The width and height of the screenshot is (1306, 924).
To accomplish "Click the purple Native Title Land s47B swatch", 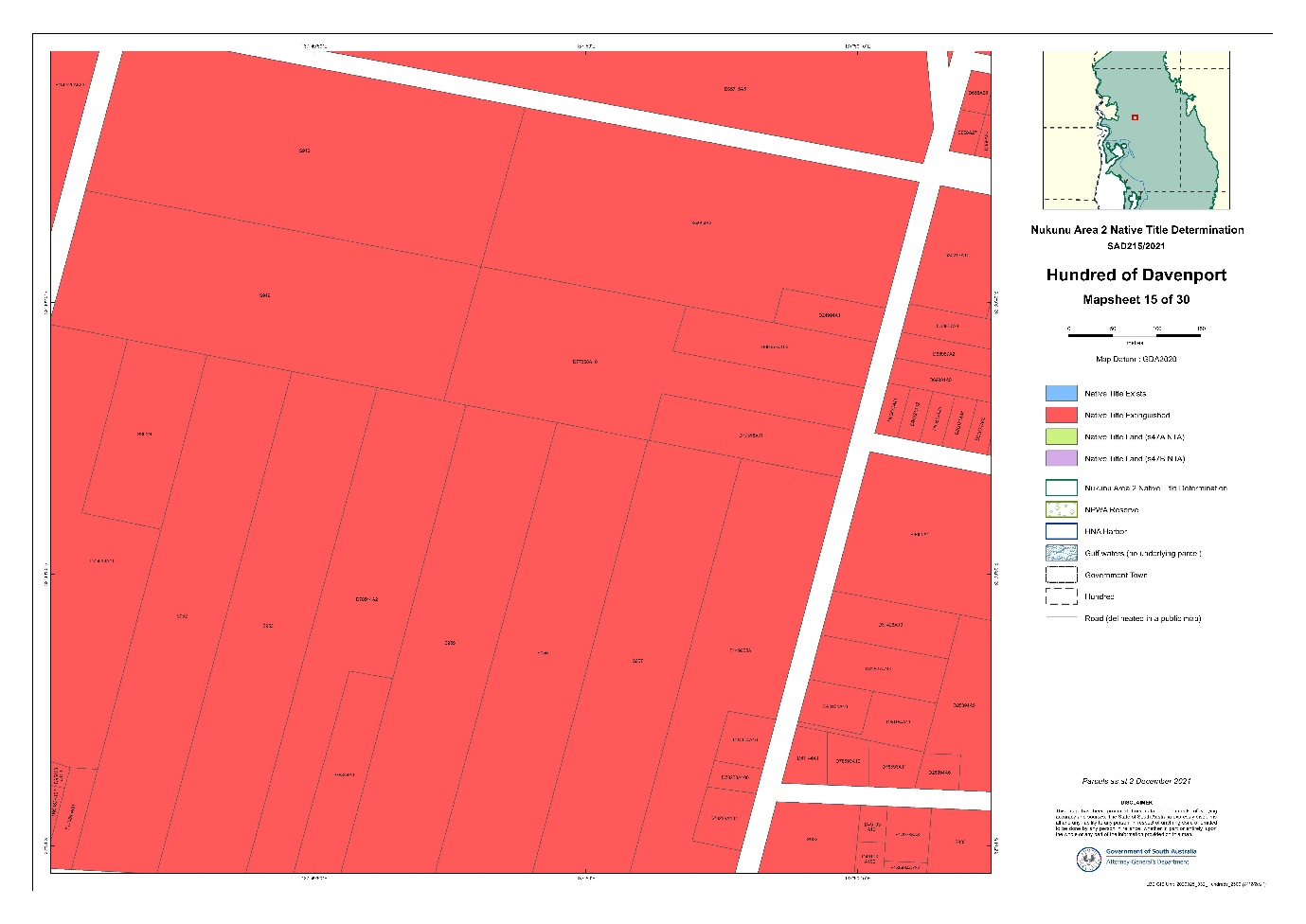I will pyautogui.click(x=1061, y=458).
